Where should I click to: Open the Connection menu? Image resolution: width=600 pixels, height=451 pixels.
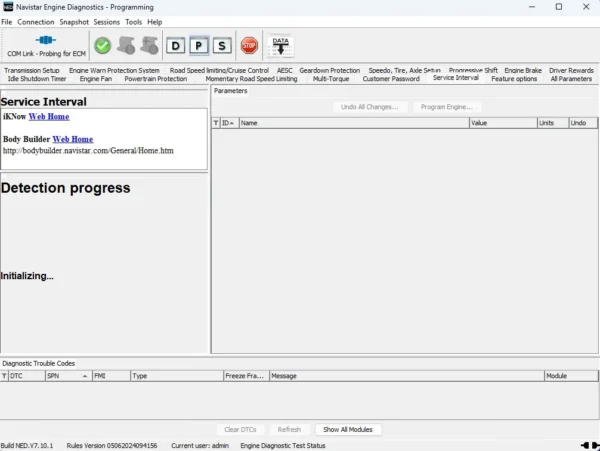pos(36,22)
